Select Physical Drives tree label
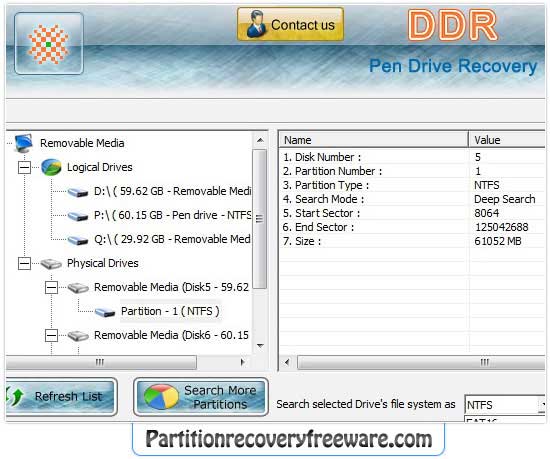Image resolution: width=550 pixels, height=459 pixels. [x=102, y=263]
